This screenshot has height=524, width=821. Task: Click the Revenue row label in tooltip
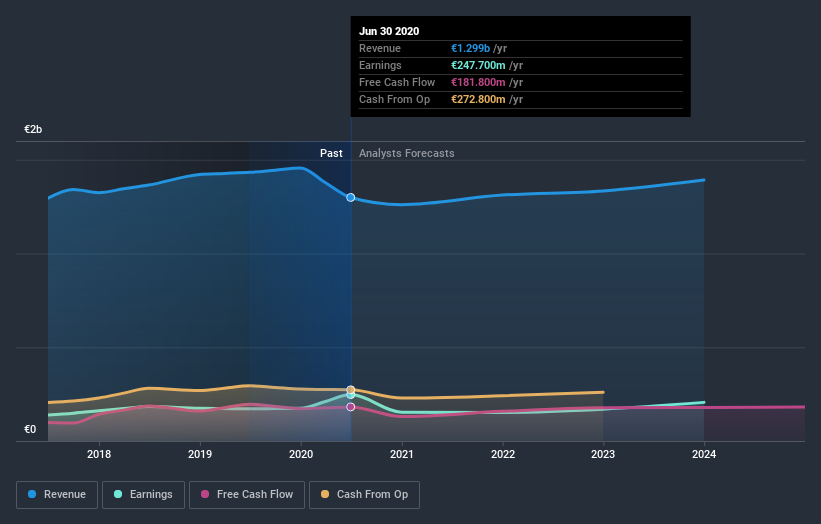[380, 48]
